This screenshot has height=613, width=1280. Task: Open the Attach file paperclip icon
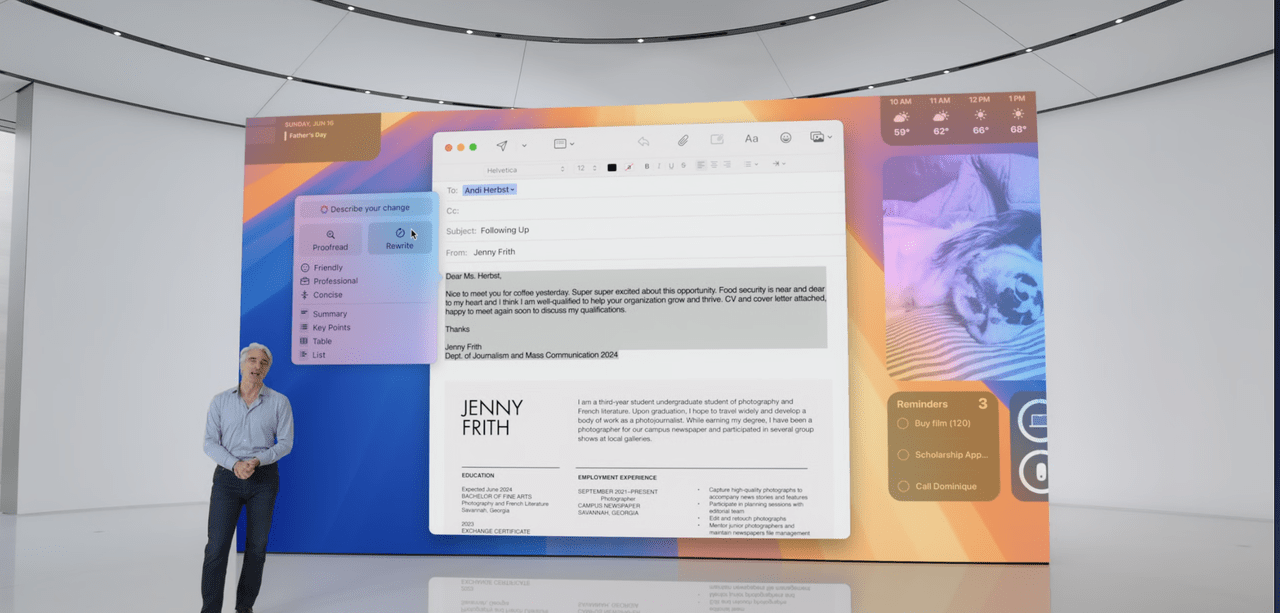point(683,139)
